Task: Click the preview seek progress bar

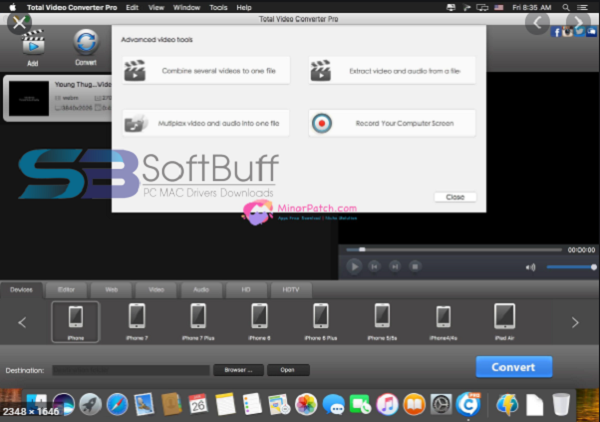Action: tap(454, 250)
